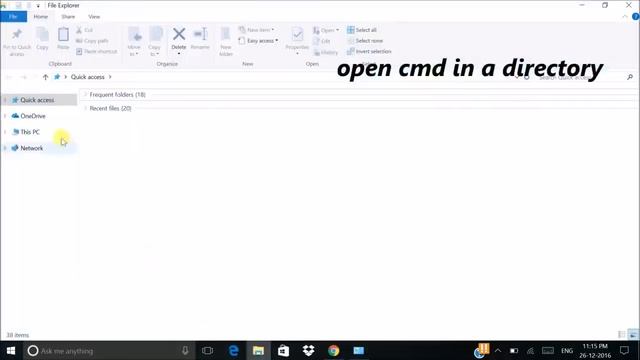The width and height of the screenshot is (640, 360).
Task: Switch to details view button
Action: pos(622,335)
